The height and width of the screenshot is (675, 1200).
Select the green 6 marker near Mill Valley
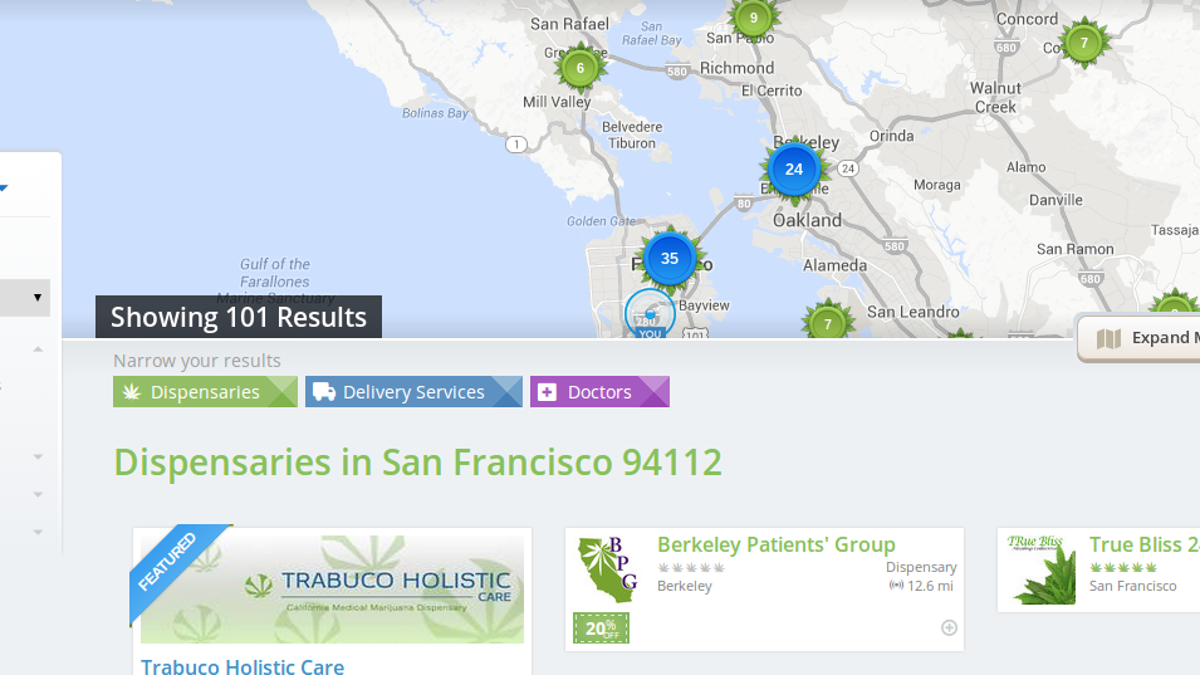tap(580, 68)
